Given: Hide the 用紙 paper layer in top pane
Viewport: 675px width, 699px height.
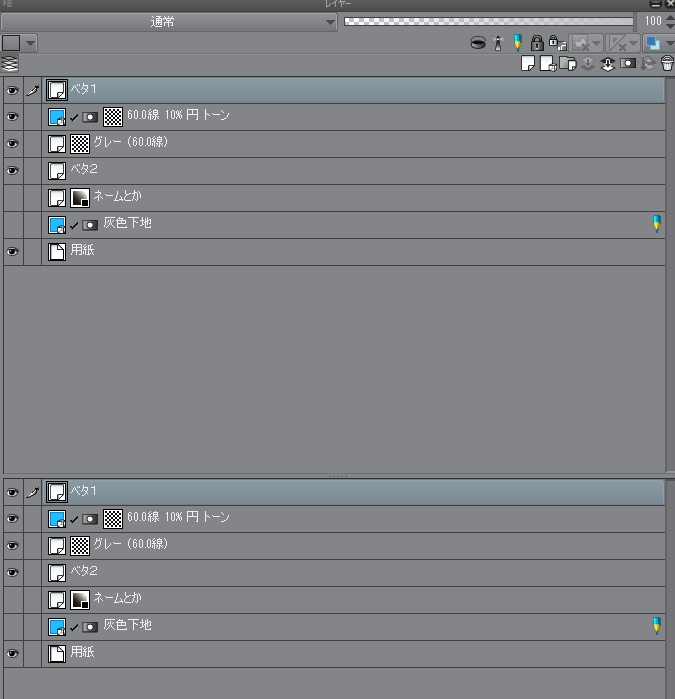Looking at the screenshot, I should point(12,252).
